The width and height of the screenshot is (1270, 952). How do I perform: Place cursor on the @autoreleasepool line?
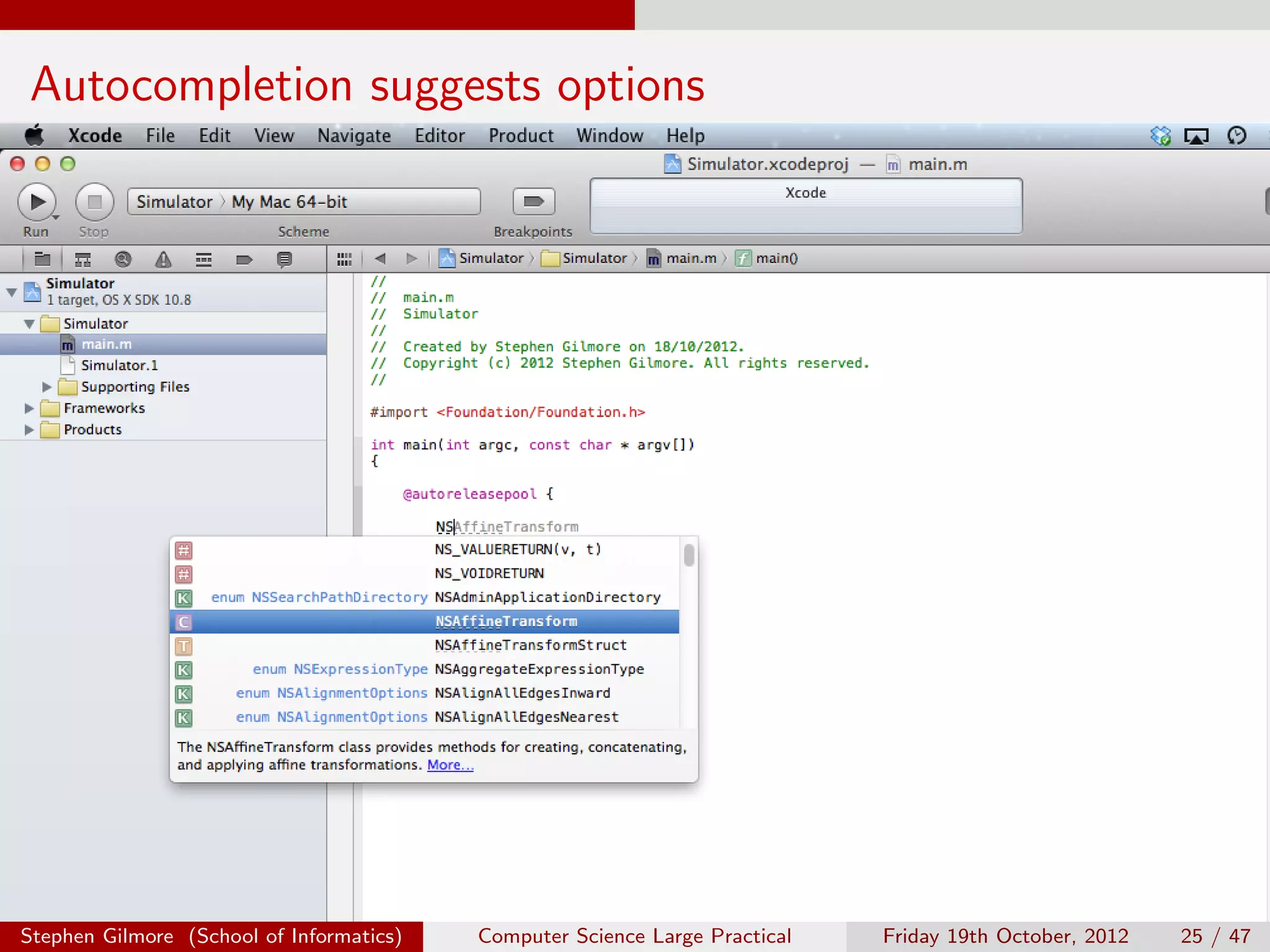[x=477, y=494]
